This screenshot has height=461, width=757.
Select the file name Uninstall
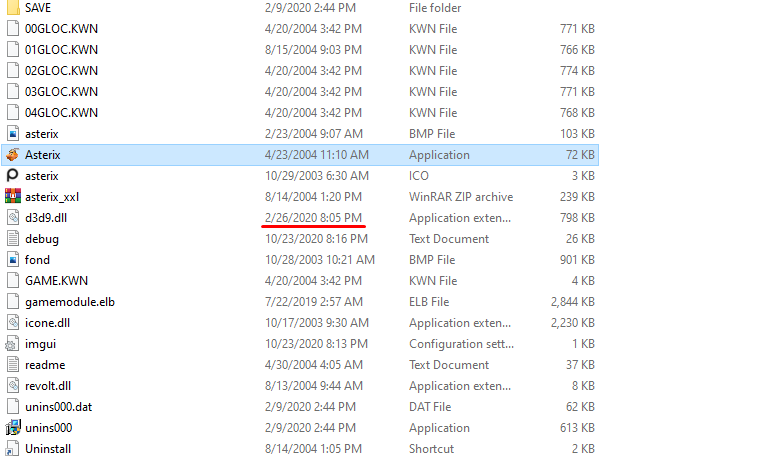click(48, 449)
